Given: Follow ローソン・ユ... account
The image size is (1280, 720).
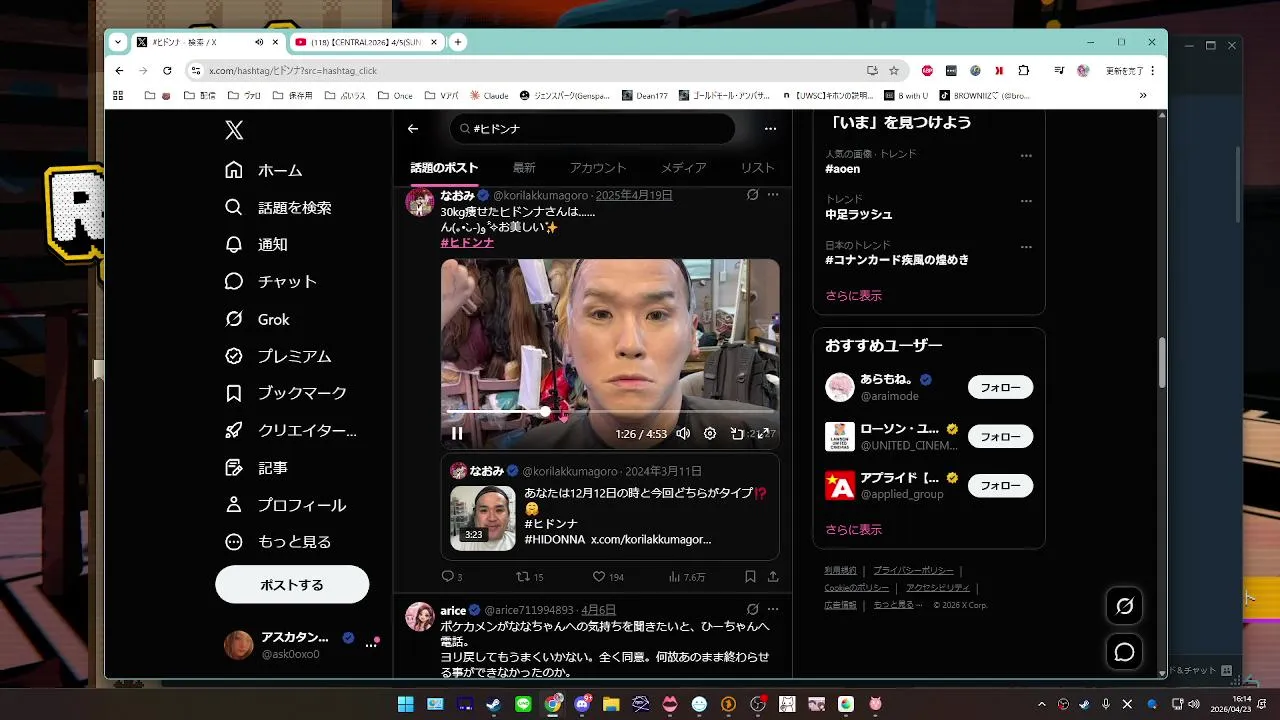Looking at the screenshot, I should 1000,437.
